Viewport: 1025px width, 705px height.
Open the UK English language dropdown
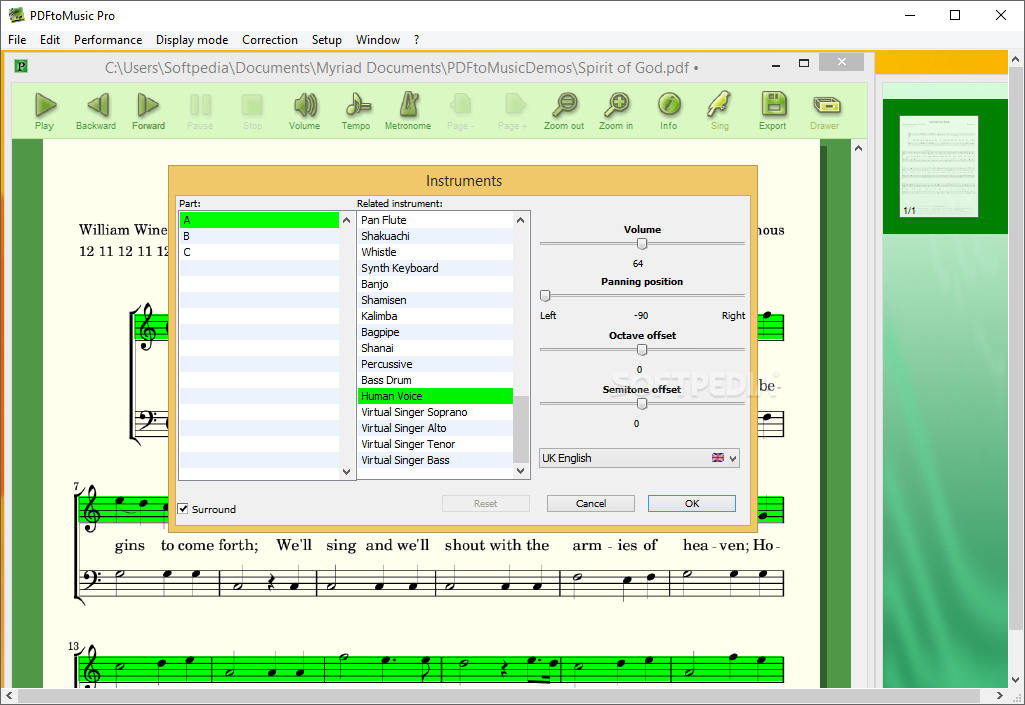[x=639, y=458]
